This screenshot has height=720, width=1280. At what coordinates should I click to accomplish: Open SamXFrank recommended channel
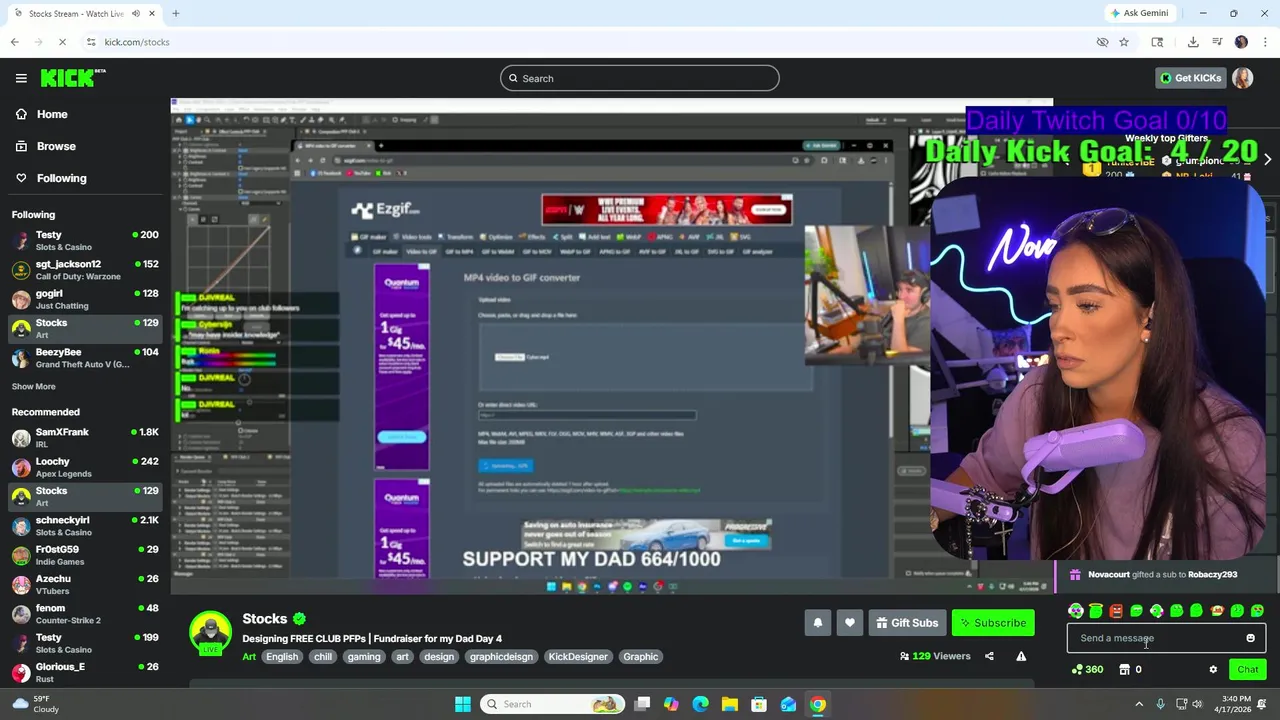click(x=85, y=437)
